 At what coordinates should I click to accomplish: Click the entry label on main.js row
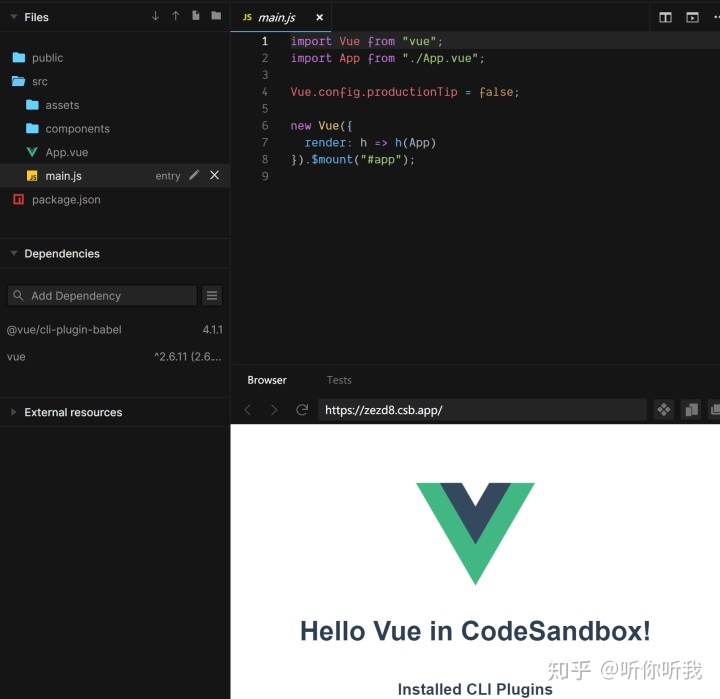click(x=168, y=176)
